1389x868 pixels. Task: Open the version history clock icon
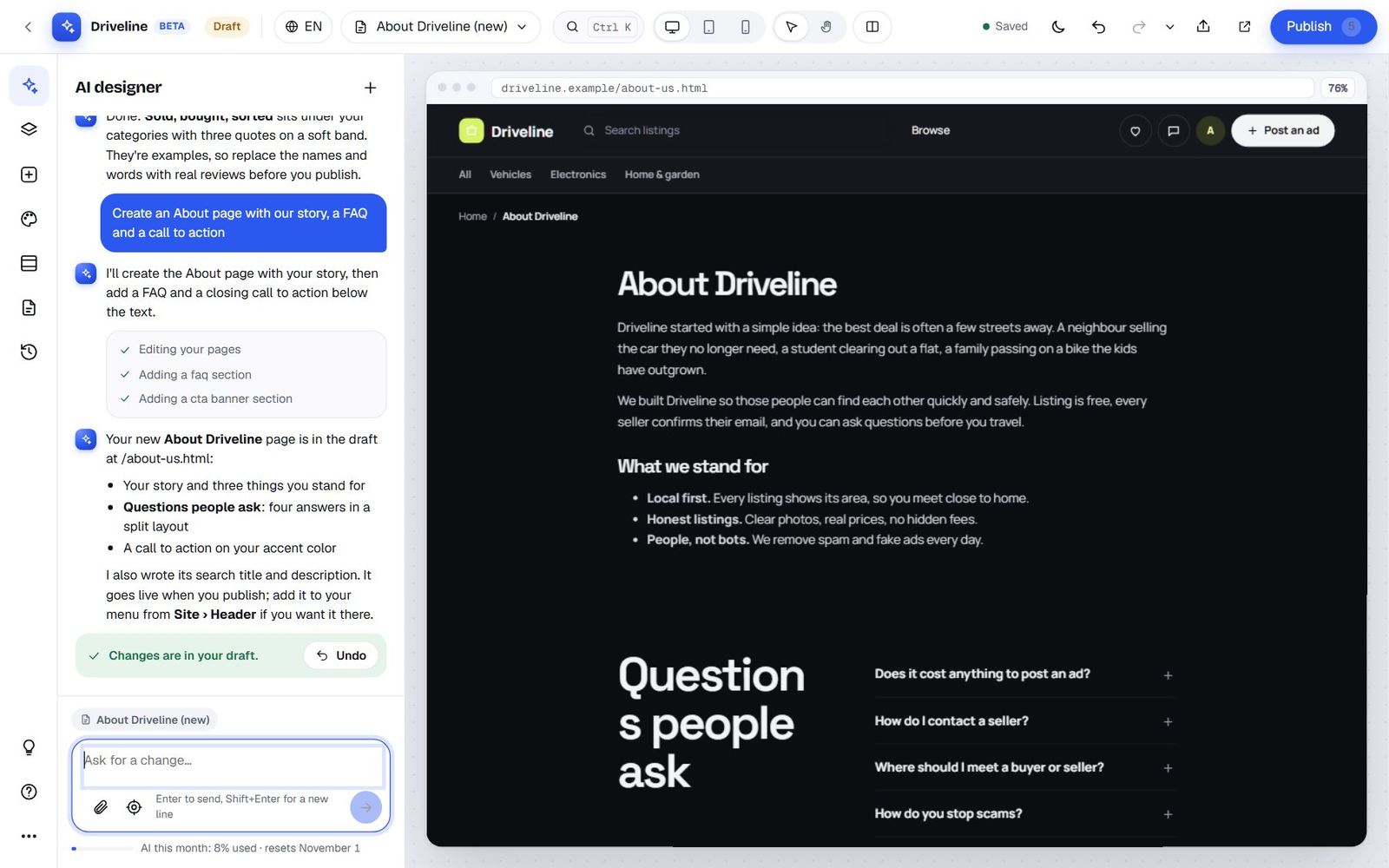[x=29, y=352]
